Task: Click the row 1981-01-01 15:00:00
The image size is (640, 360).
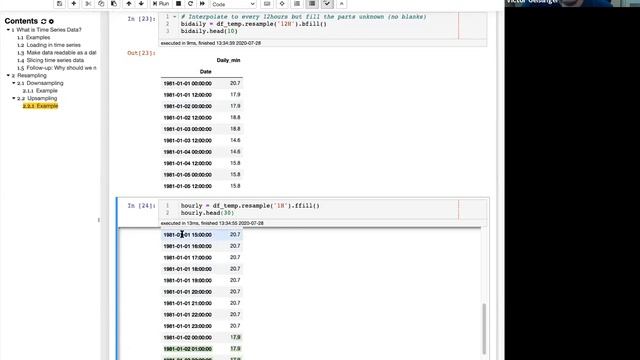Action: coord(202,235)
